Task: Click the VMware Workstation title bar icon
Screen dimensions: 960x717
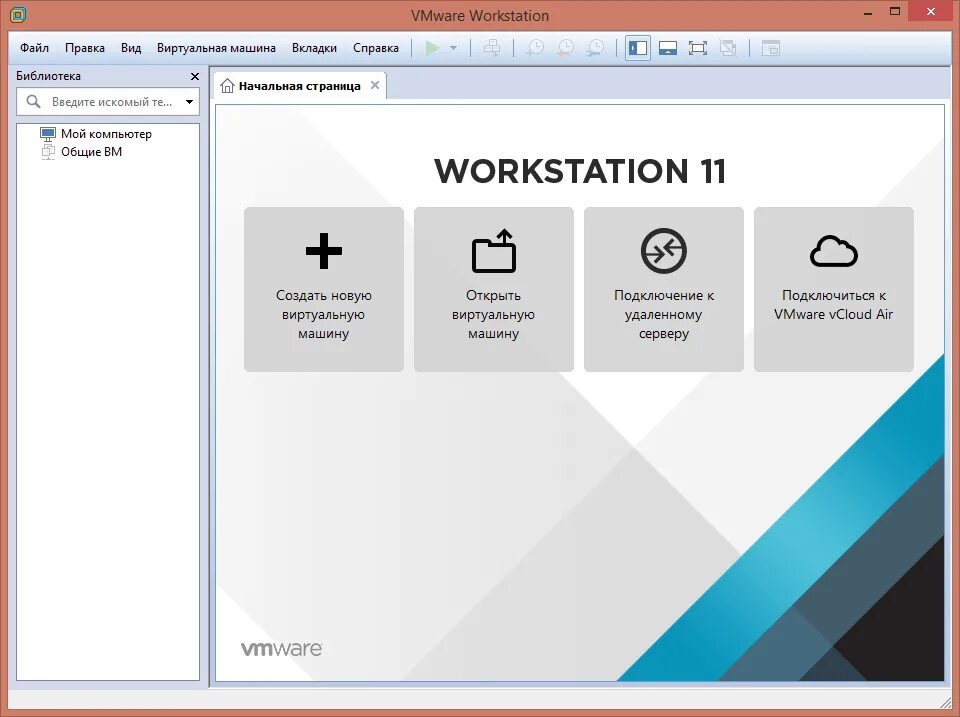Action: pos(18,15)
